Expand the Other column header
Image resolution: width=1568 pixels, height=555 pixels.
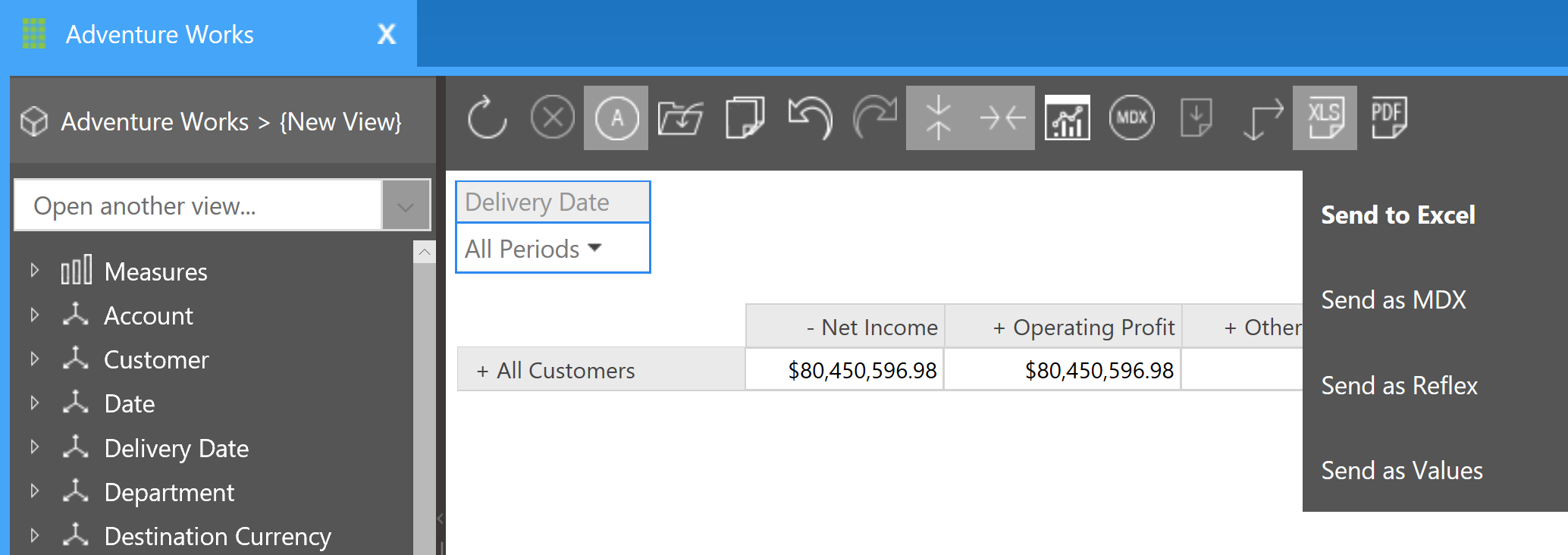(1230, 328)
